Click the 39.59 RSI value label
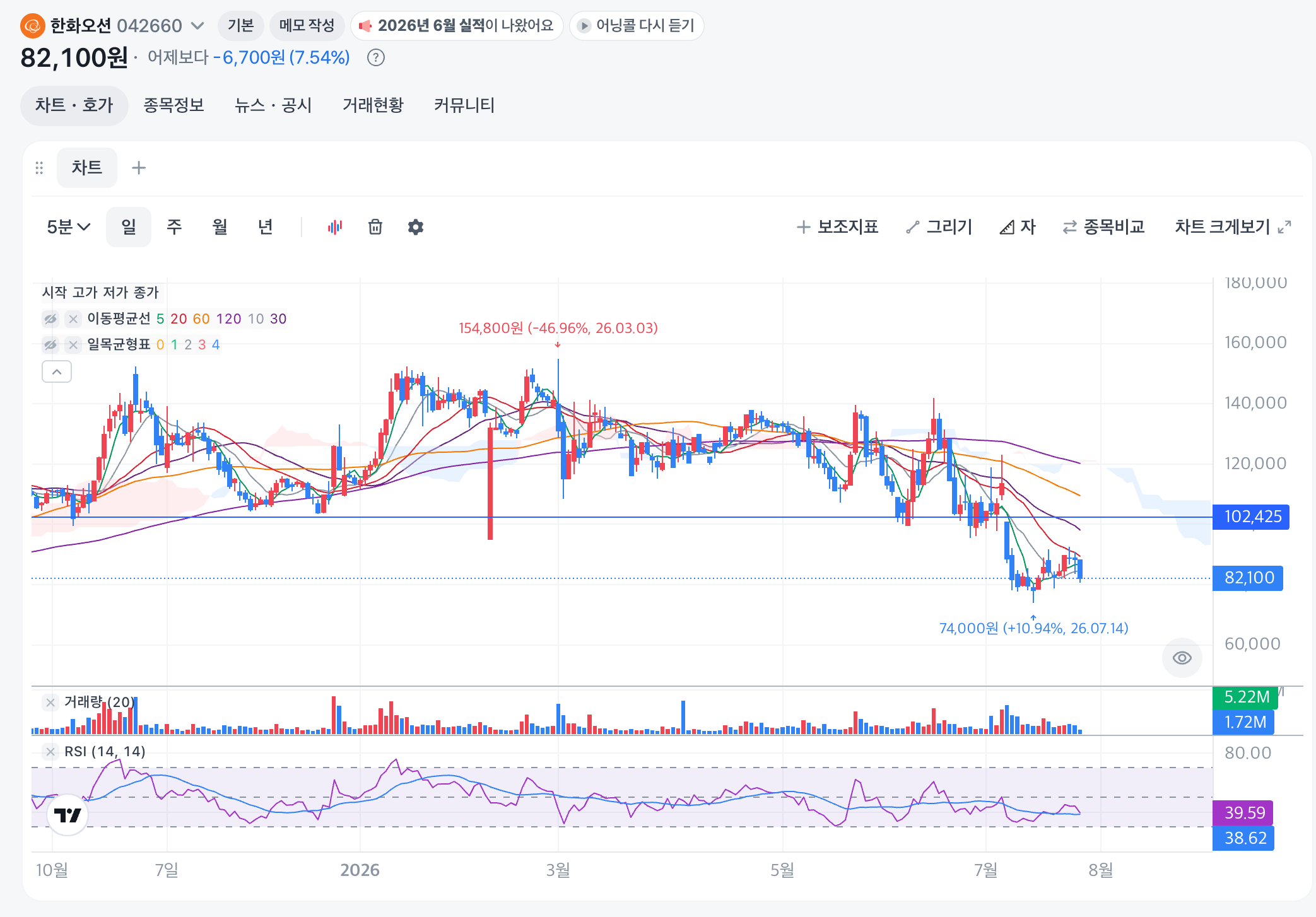This screenshot has width=1316, height=917. (1243, 814)
